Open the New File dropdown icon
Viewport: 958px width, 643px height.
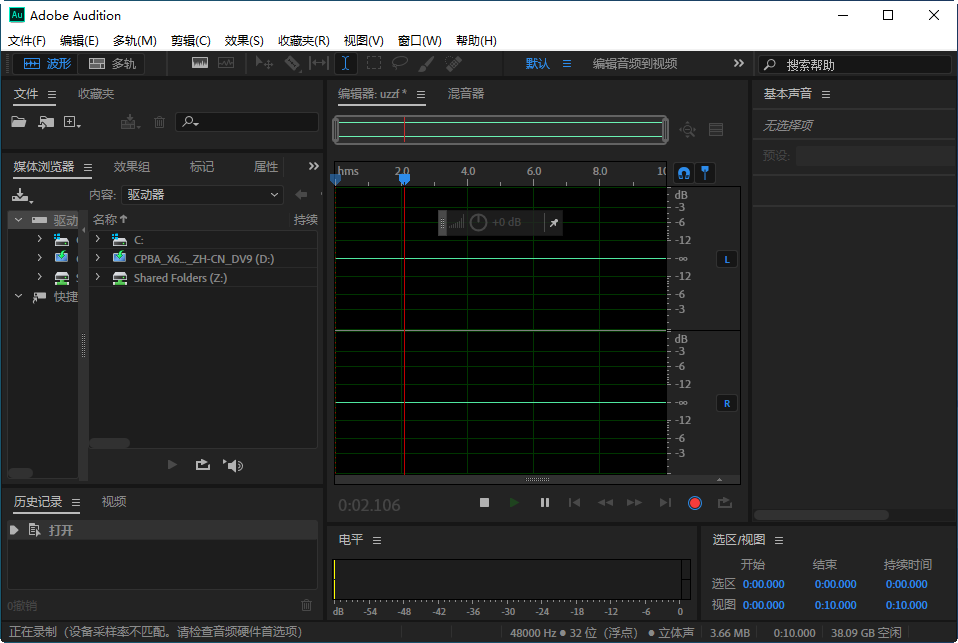(x=72, y=122)
